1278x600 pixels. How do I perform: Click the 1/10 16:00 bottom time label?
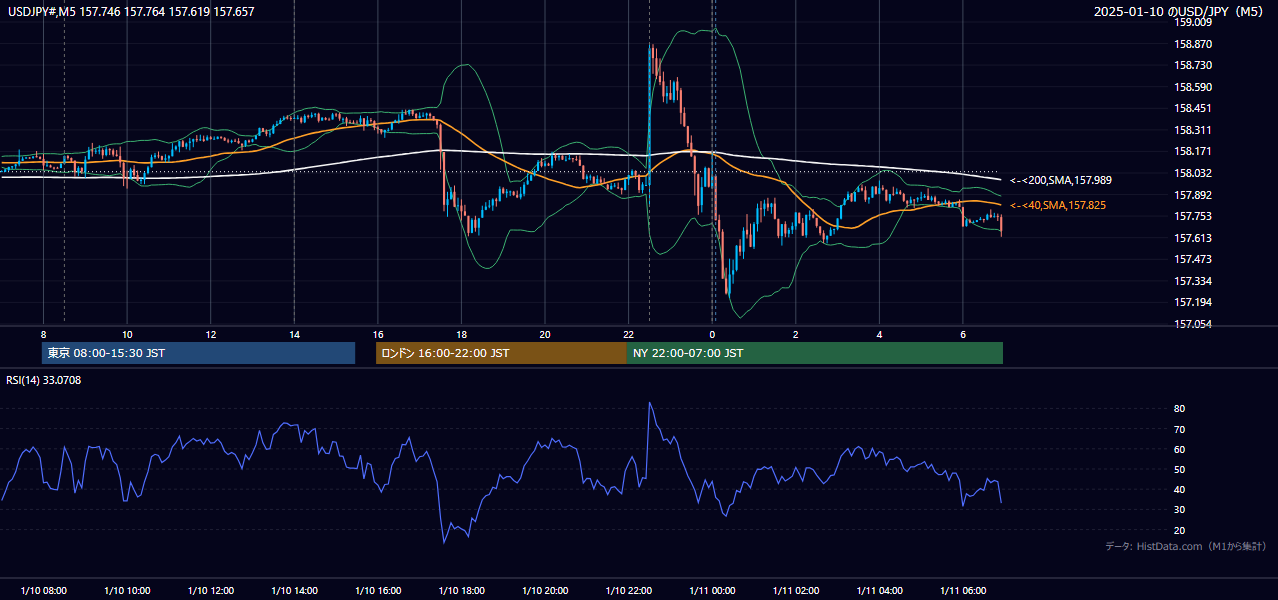point(377,591)
